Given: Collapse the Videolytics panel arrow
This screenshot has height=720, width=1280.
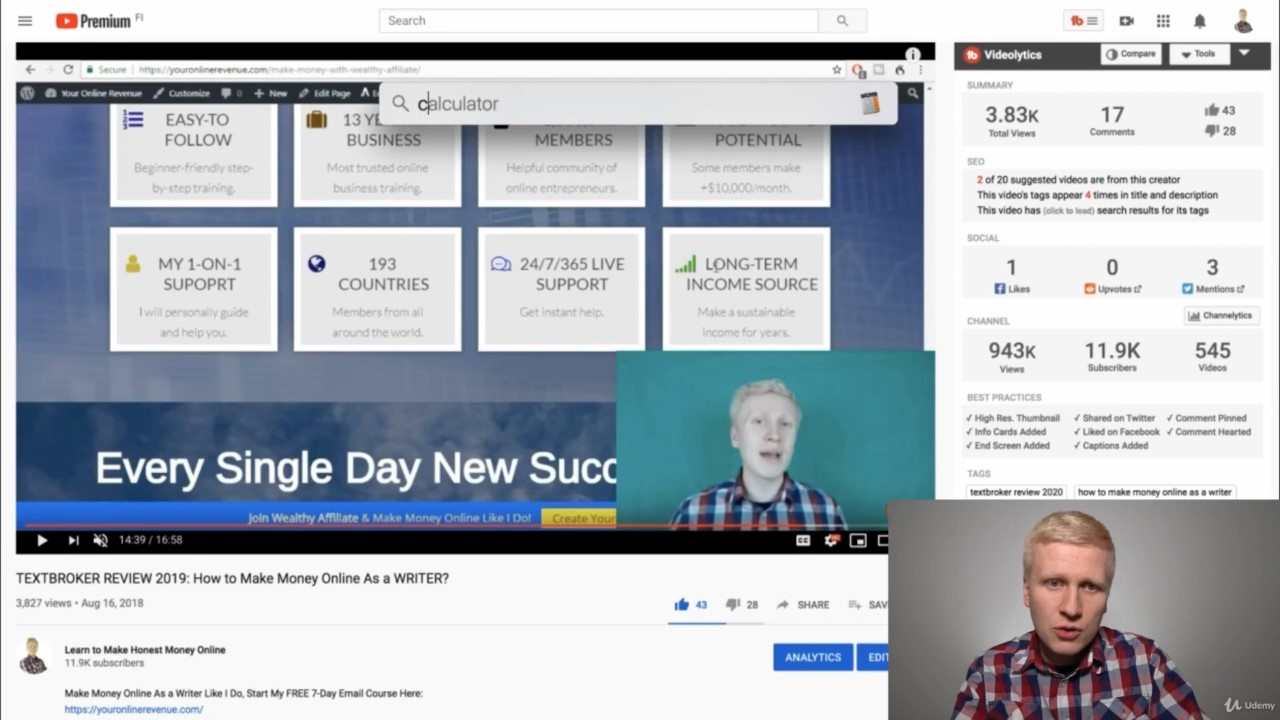Looking at the screenshot, I should click(x=1244, y=53).
